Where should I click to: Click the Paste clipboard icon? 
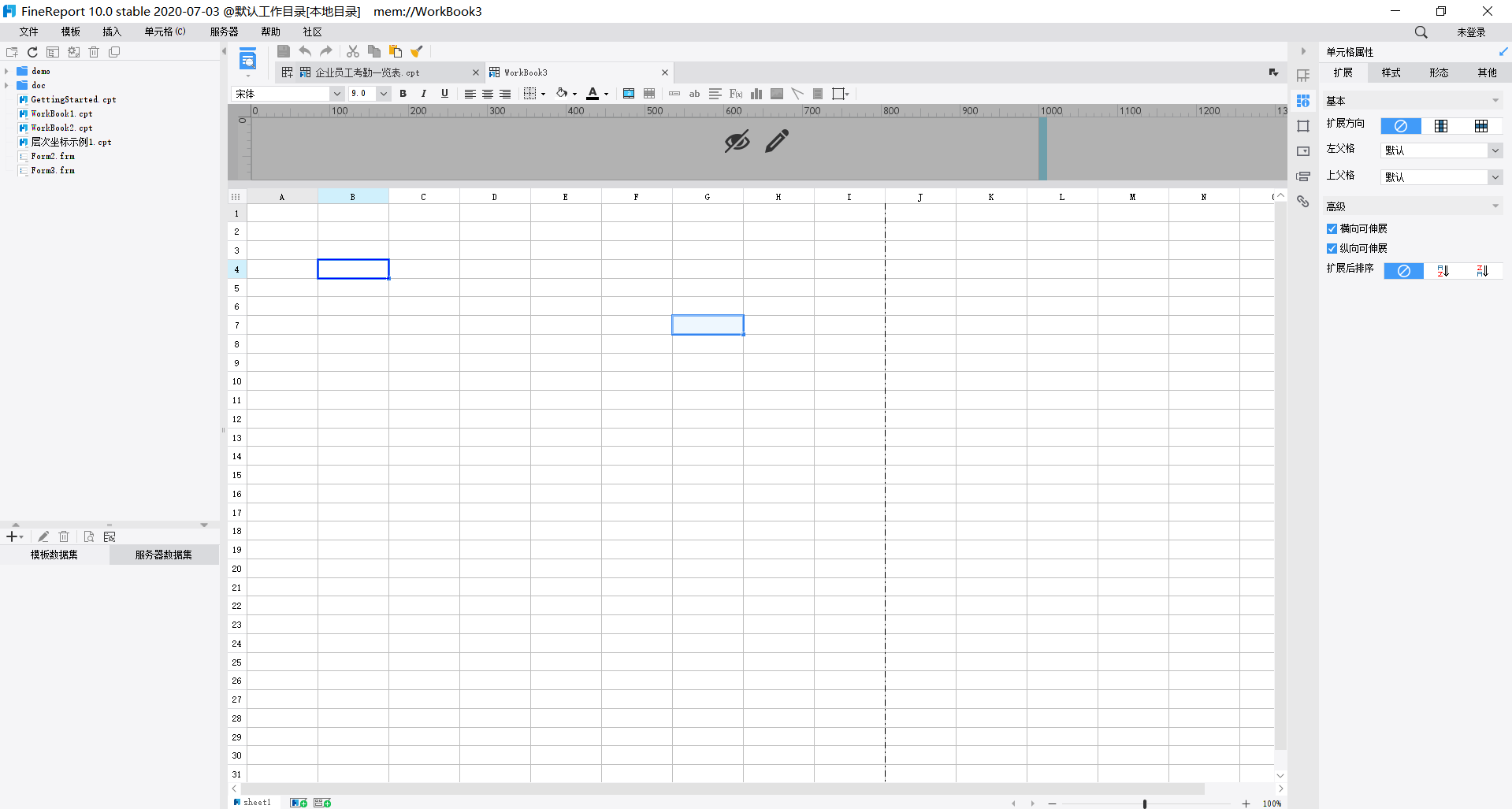tap(396, 51)
